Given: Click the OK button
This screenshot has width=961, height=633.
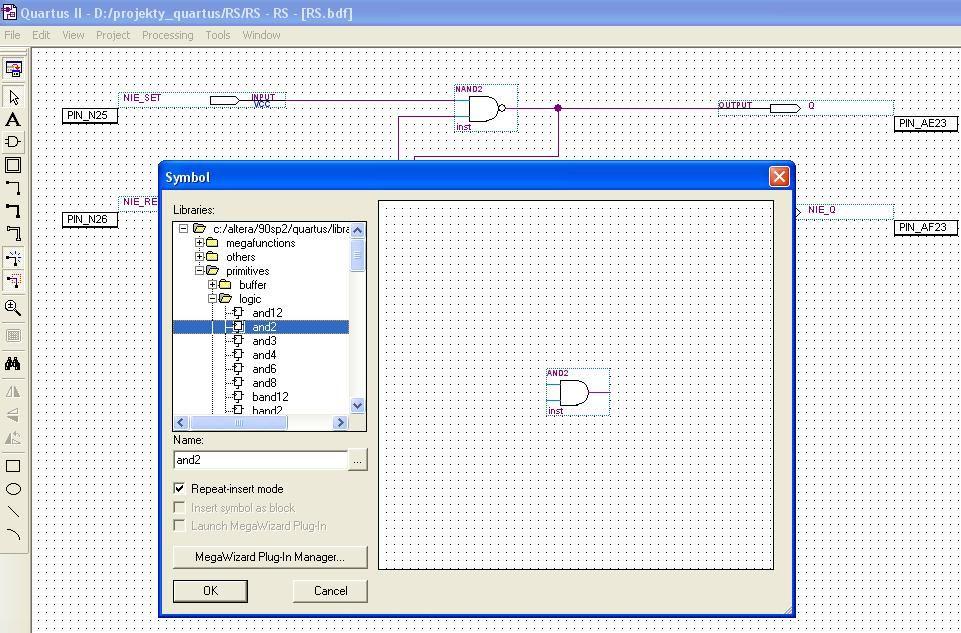Looking at the screenshot, I should coord(210,591).
